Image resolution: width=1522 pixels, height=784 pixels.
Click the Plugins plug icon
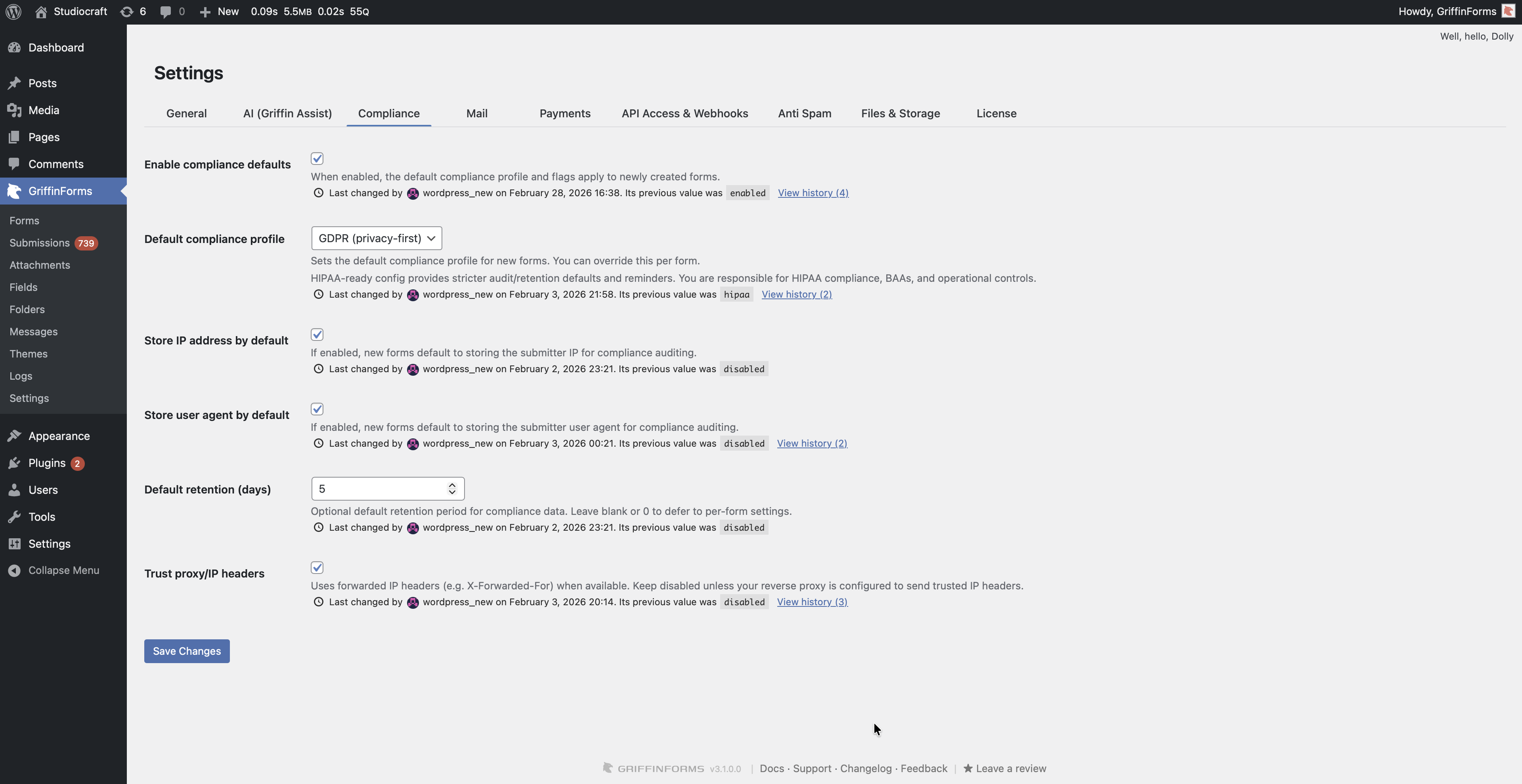click(x=15, y=463)
